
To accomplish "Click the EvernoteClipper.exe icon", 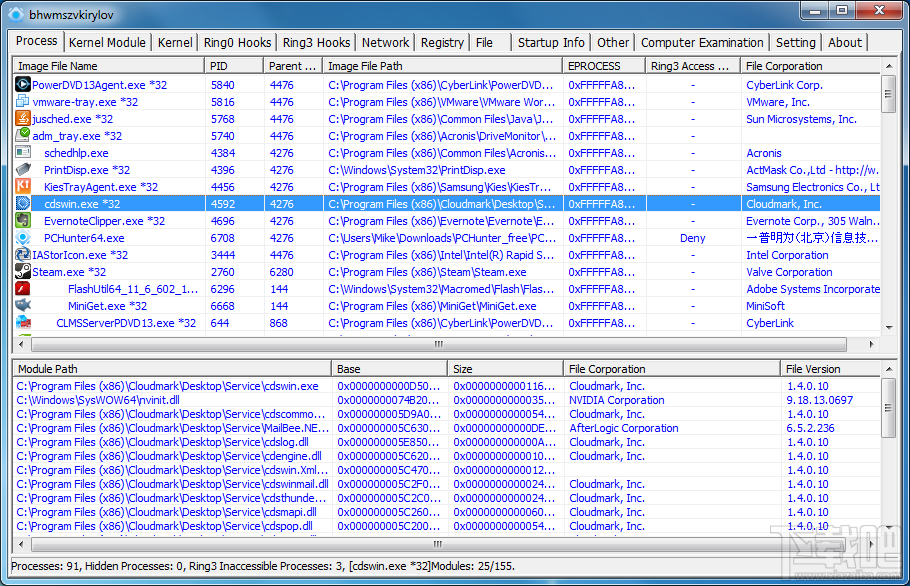I will pyautogui.click(x=23, y=220).
